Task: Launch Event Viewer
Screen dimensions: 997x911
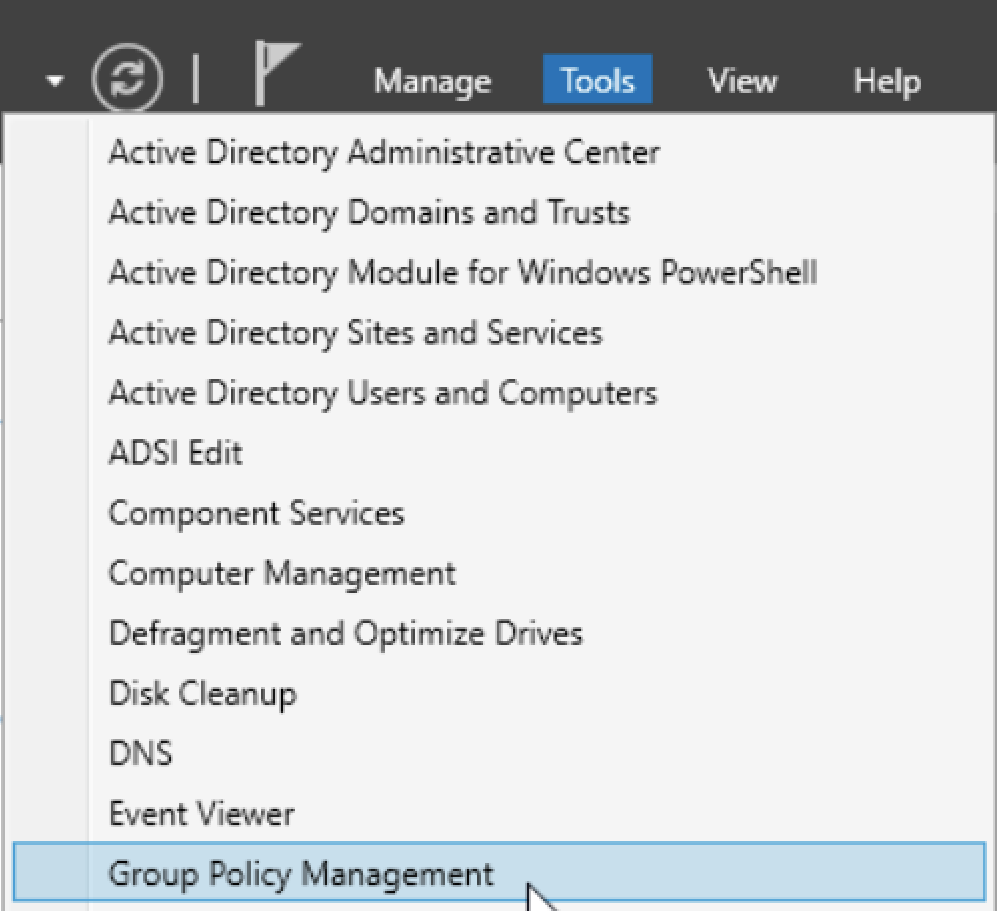Action: pos(499,814)
